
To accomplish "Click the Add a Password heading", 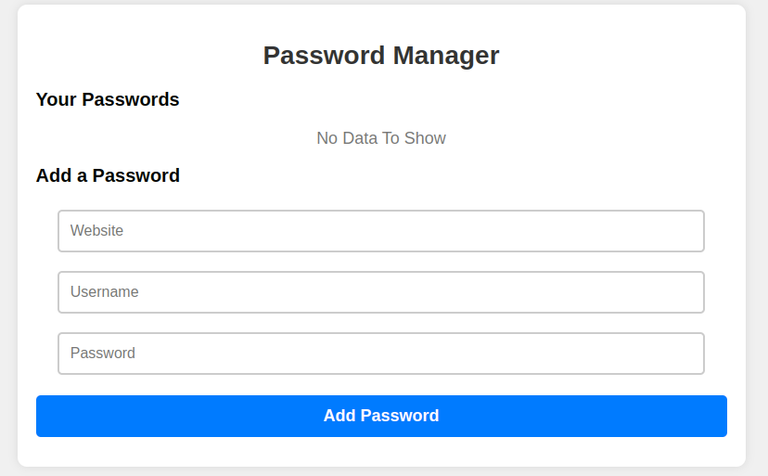I will pos(108,175).
